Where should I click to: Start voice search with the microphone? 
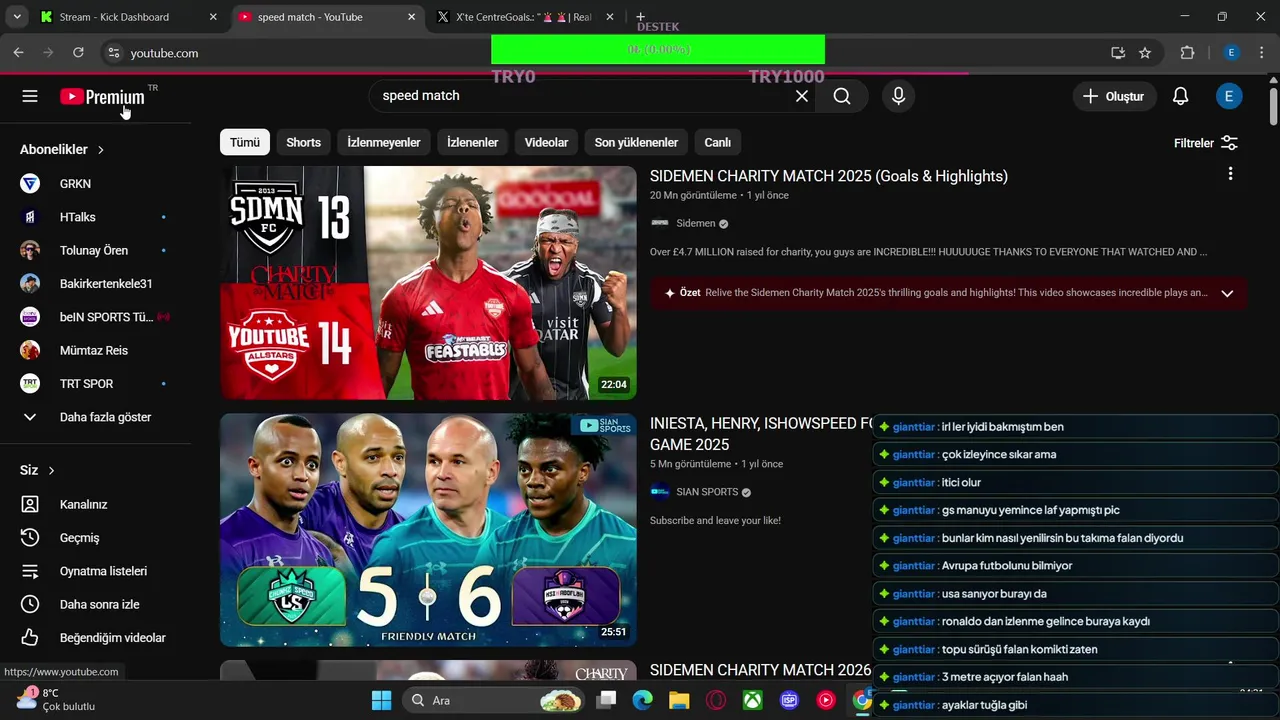coord(898,96)
